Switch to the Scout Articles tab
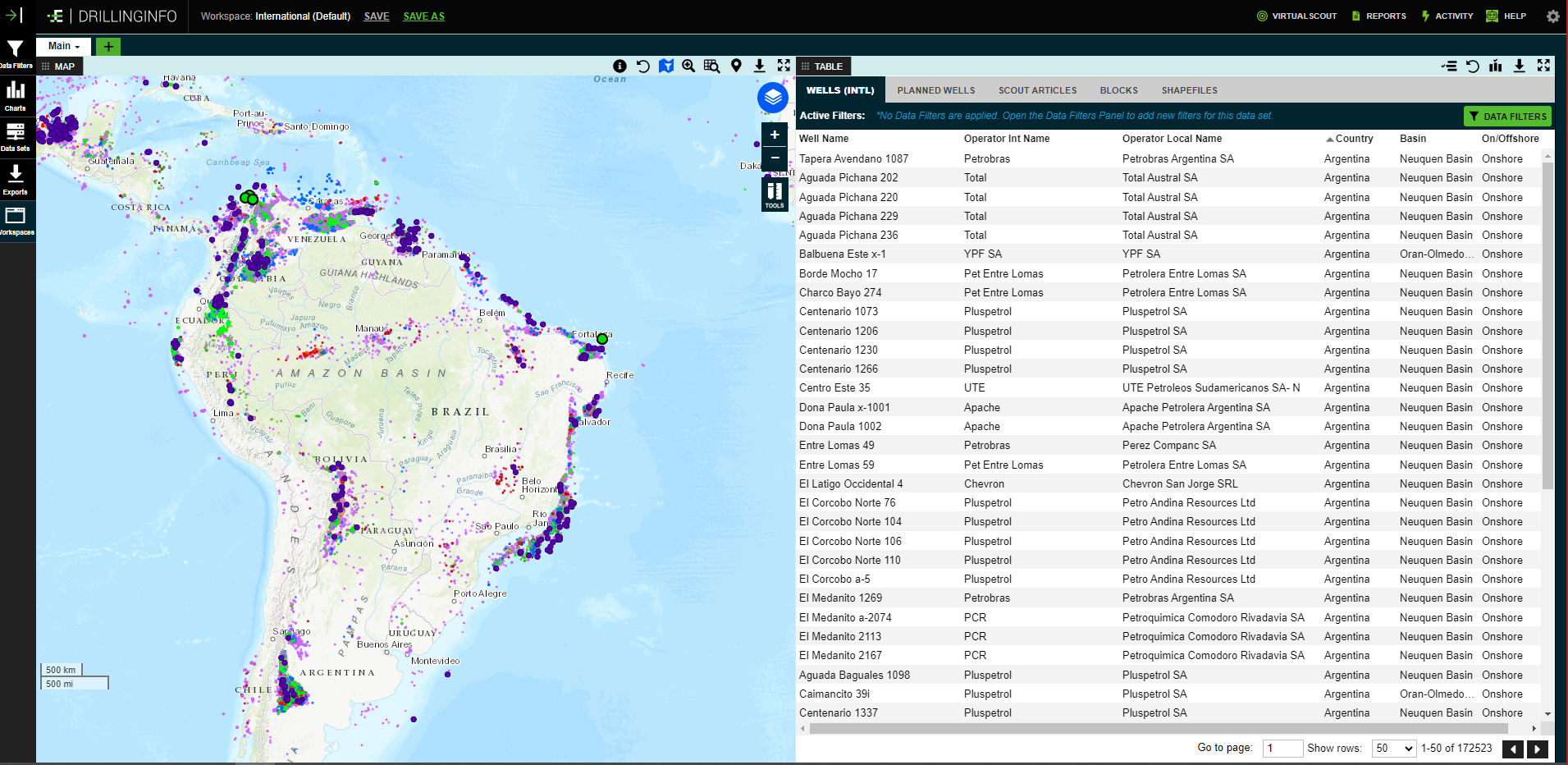This screenshot has width=1568, height=765. pos(1037,90)
